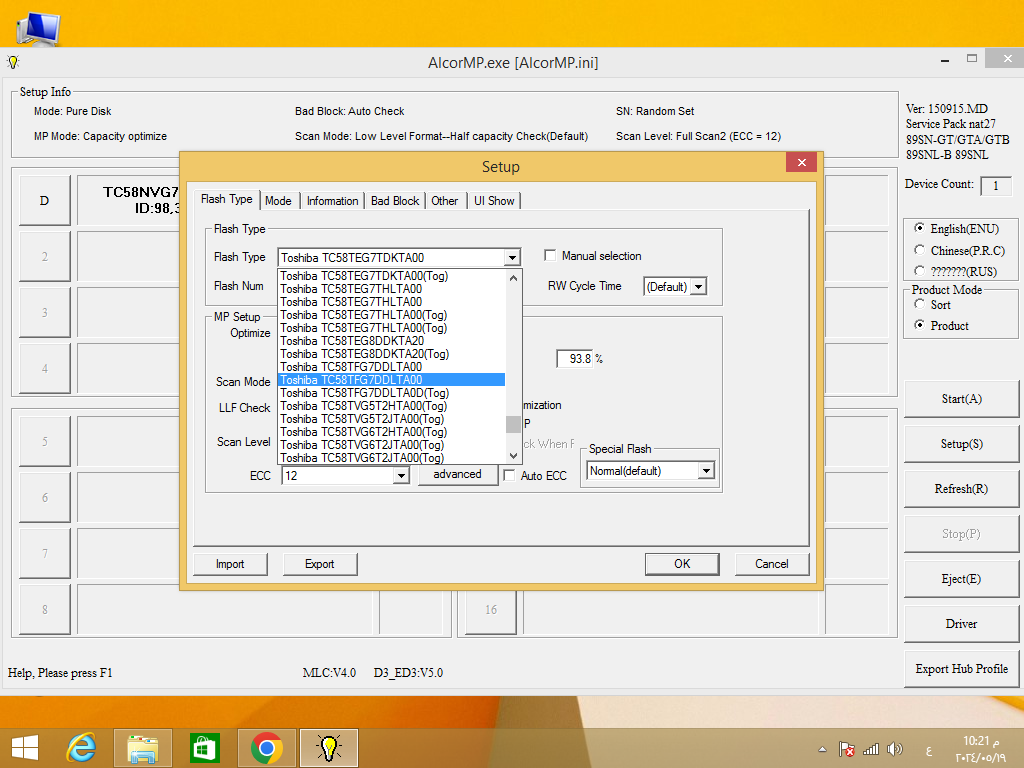The image size is (1024, 768).
Task: Open the Bad Block tab
Action: point(394,200)
